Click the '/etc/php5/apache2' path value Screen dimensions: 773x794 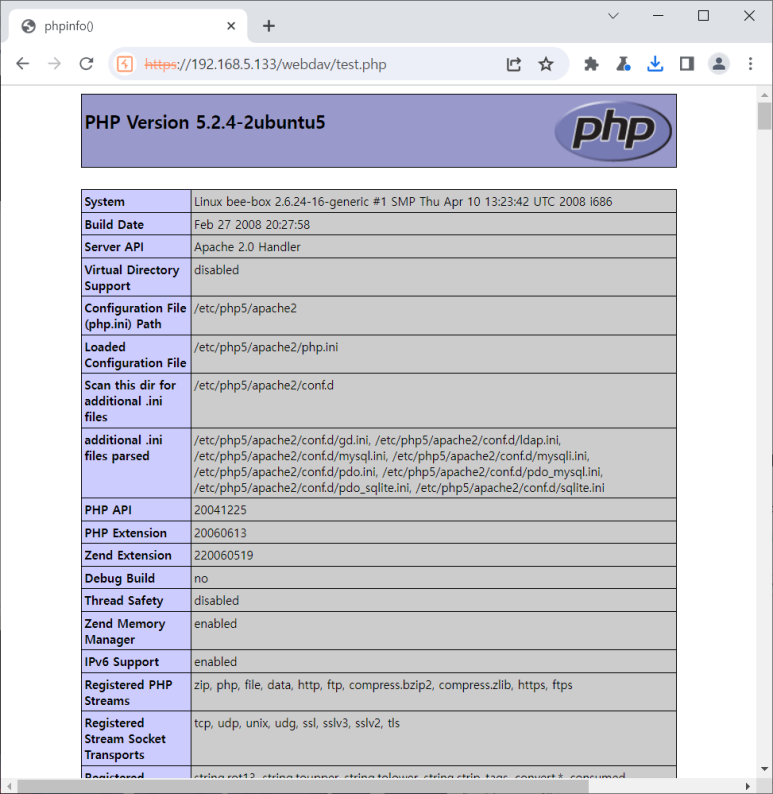(x=246, y=308)
